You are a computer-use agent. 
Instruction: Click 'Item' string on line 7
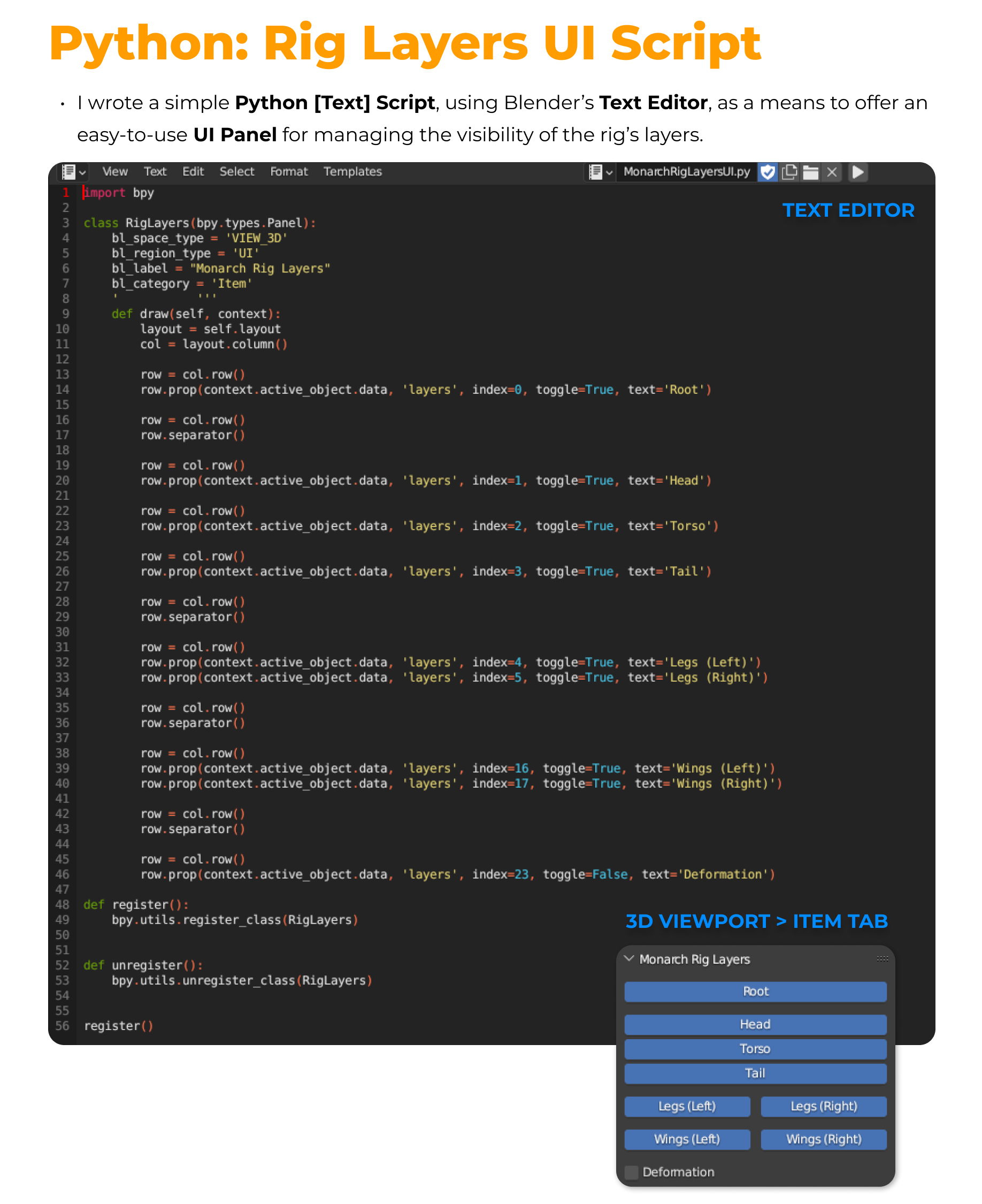click(x=232, y=284)
